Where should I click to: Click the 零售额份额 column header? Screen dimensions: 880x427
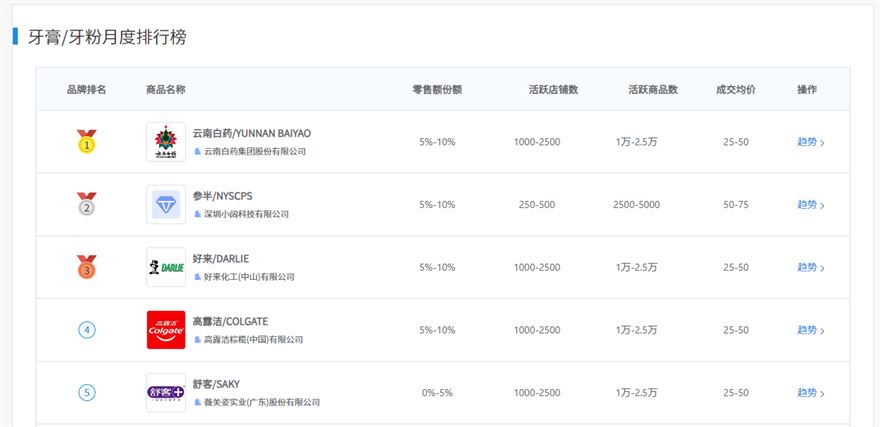click(437, 90)
